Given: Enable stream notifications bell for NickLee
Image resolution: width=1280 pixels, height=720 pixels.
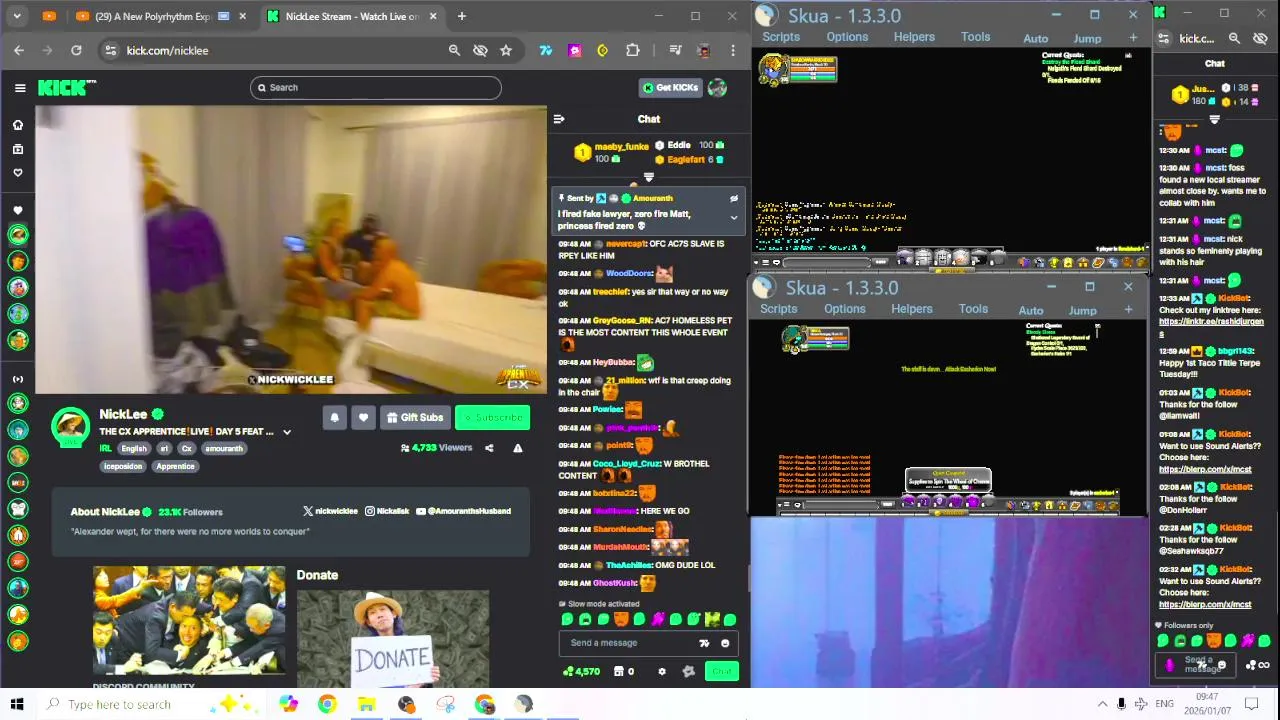Looking at the screenshot, I should coord(334,418).
